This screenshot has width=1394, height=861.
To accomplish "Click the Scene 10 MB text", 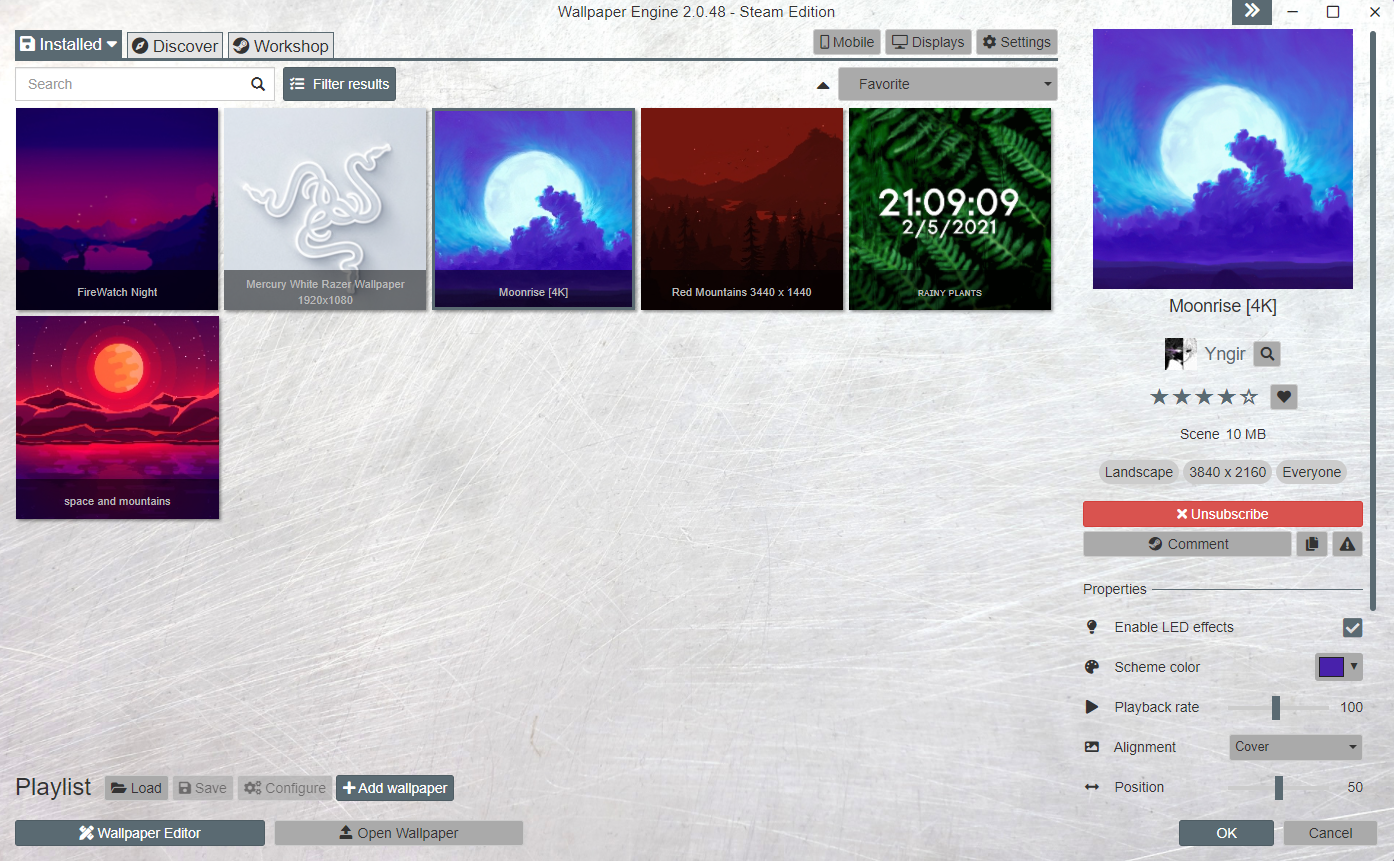I will 1223,434.
